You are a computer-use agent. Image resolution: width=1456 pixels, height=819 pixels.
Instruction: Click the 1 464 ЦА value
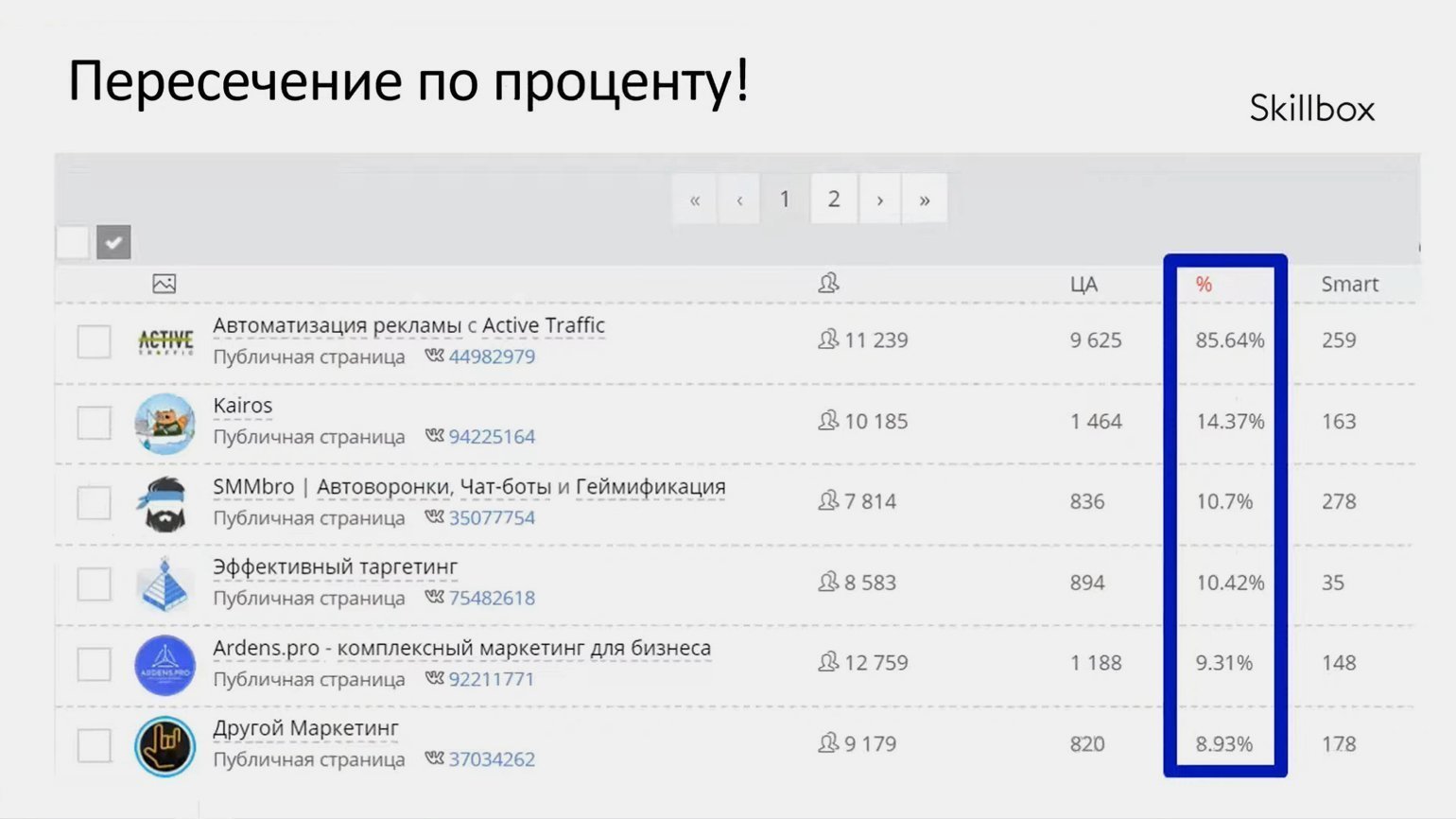click(x=1096, y=422)
